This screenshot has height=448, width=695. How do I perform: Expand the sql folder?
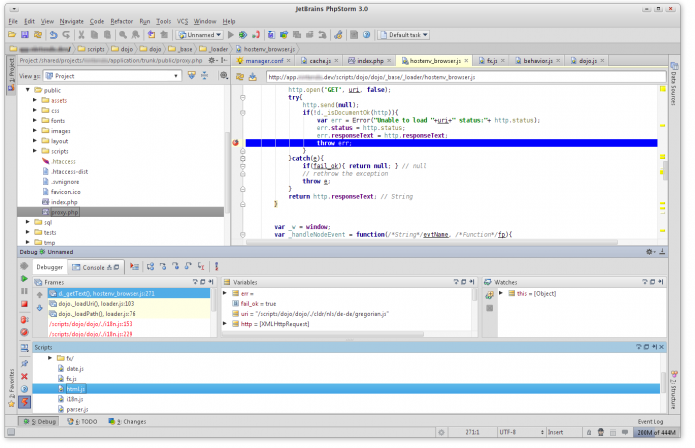point(27,222)
